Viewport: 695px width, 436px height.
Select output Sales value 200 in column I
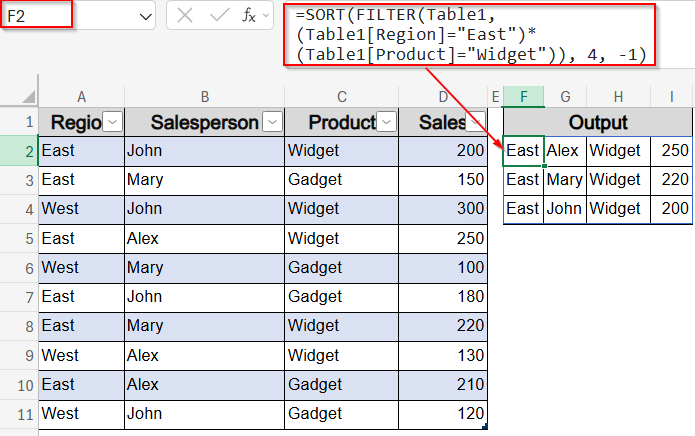(x=672, y=209)
